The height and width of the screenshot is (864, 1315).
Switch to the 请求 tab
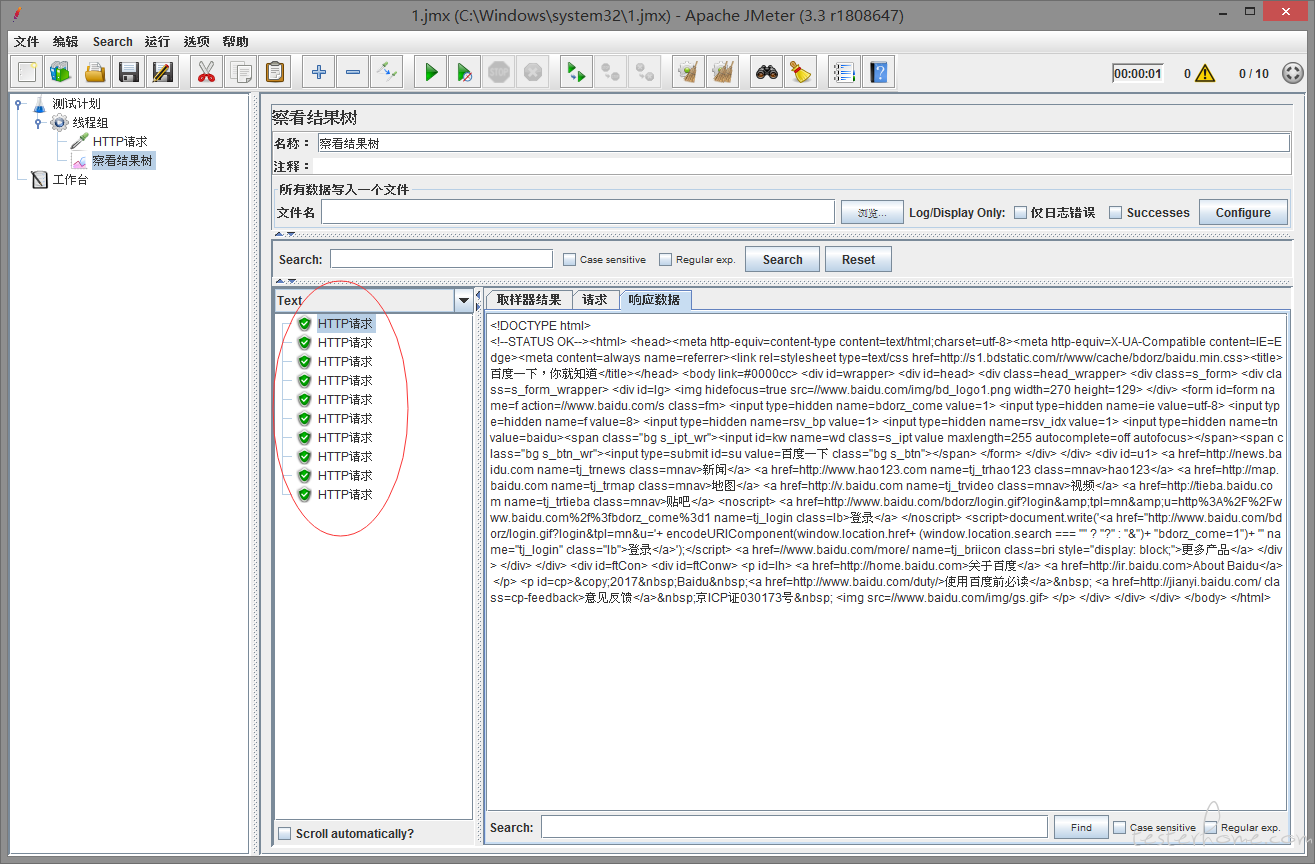pos(595,300)
